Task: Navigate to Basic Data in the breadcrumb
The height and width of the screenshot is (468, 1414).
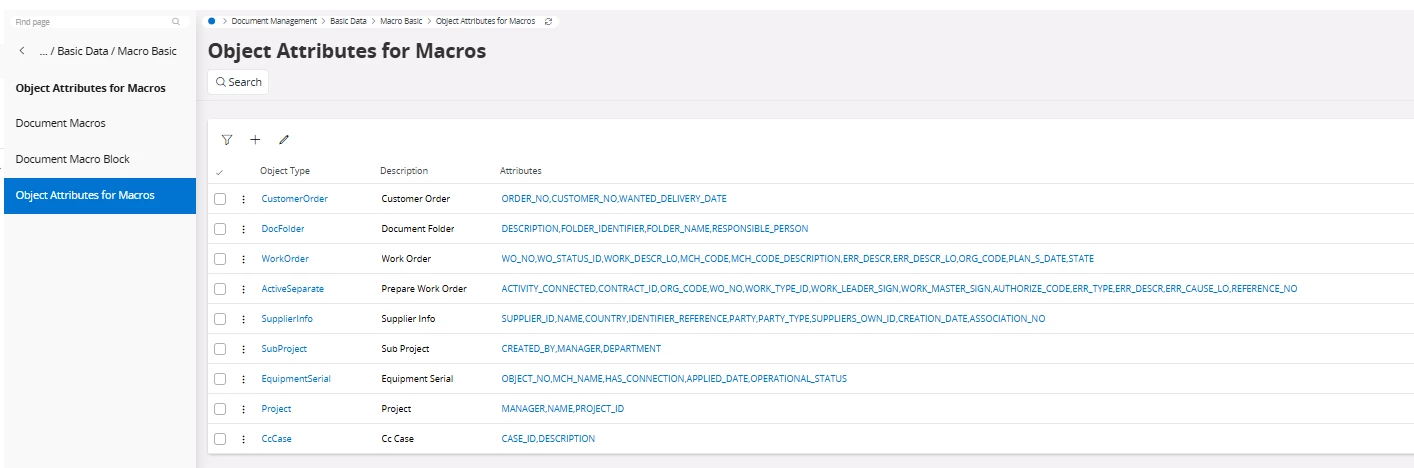Action: tap(350, 21)
